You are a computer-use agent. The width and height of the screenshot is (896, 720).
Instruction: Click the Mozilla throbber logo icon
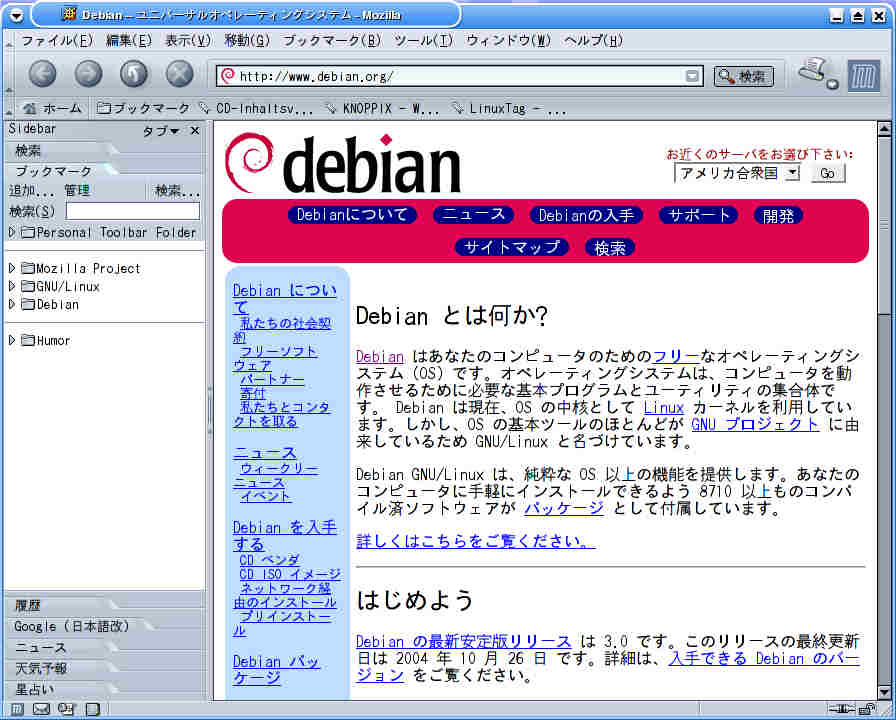(863, 75)
